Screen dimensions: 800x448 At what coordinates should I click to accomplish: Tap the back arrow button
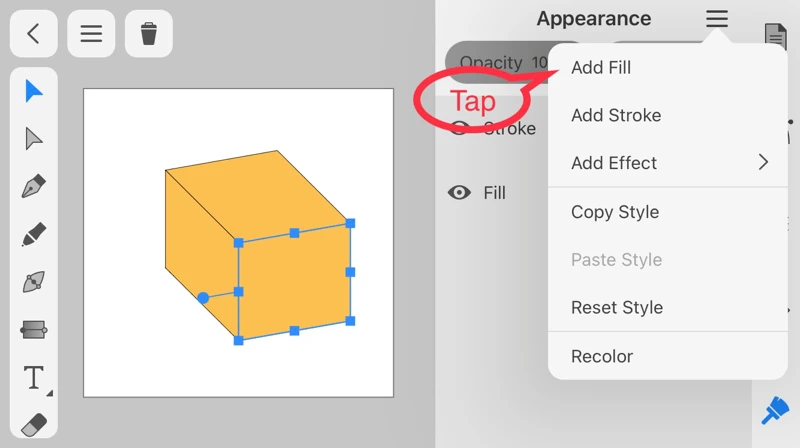(x=33, y=33)
